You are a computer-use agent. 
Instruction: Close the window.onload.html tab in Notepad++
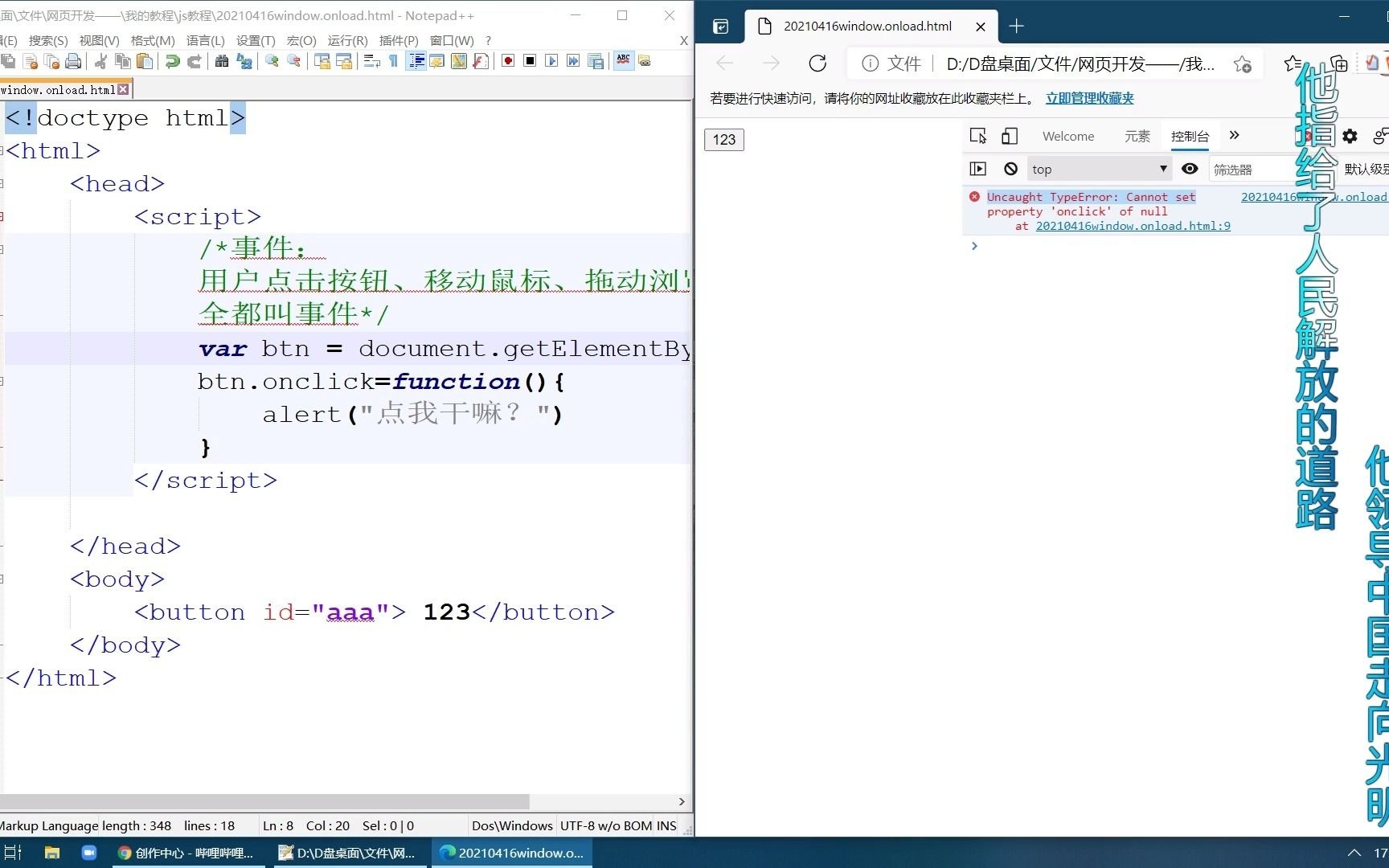click(x=123, y=90)
